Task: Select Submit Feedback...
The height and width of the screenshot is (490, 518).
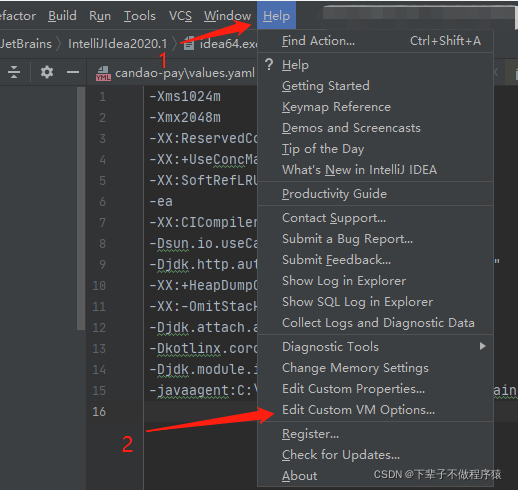Action: [x=375, y=260]
